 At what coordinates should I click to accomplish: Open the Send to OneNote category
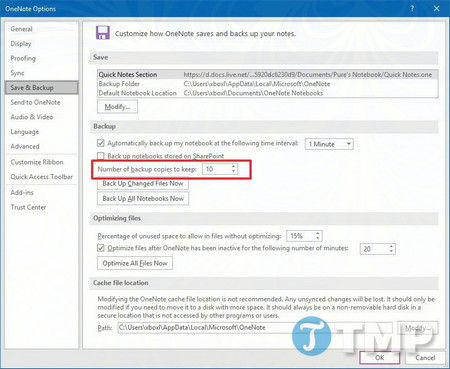[x=42, y=102]
